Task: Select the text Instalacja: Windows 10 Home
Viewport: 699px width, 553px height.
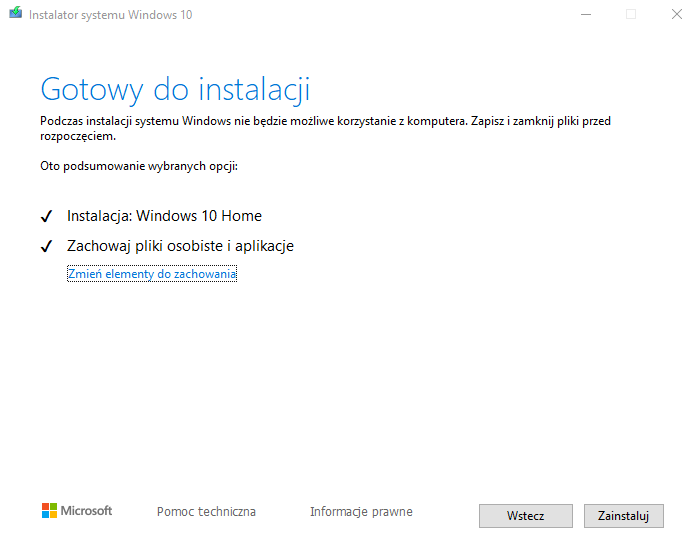Action: pos(164,216)
